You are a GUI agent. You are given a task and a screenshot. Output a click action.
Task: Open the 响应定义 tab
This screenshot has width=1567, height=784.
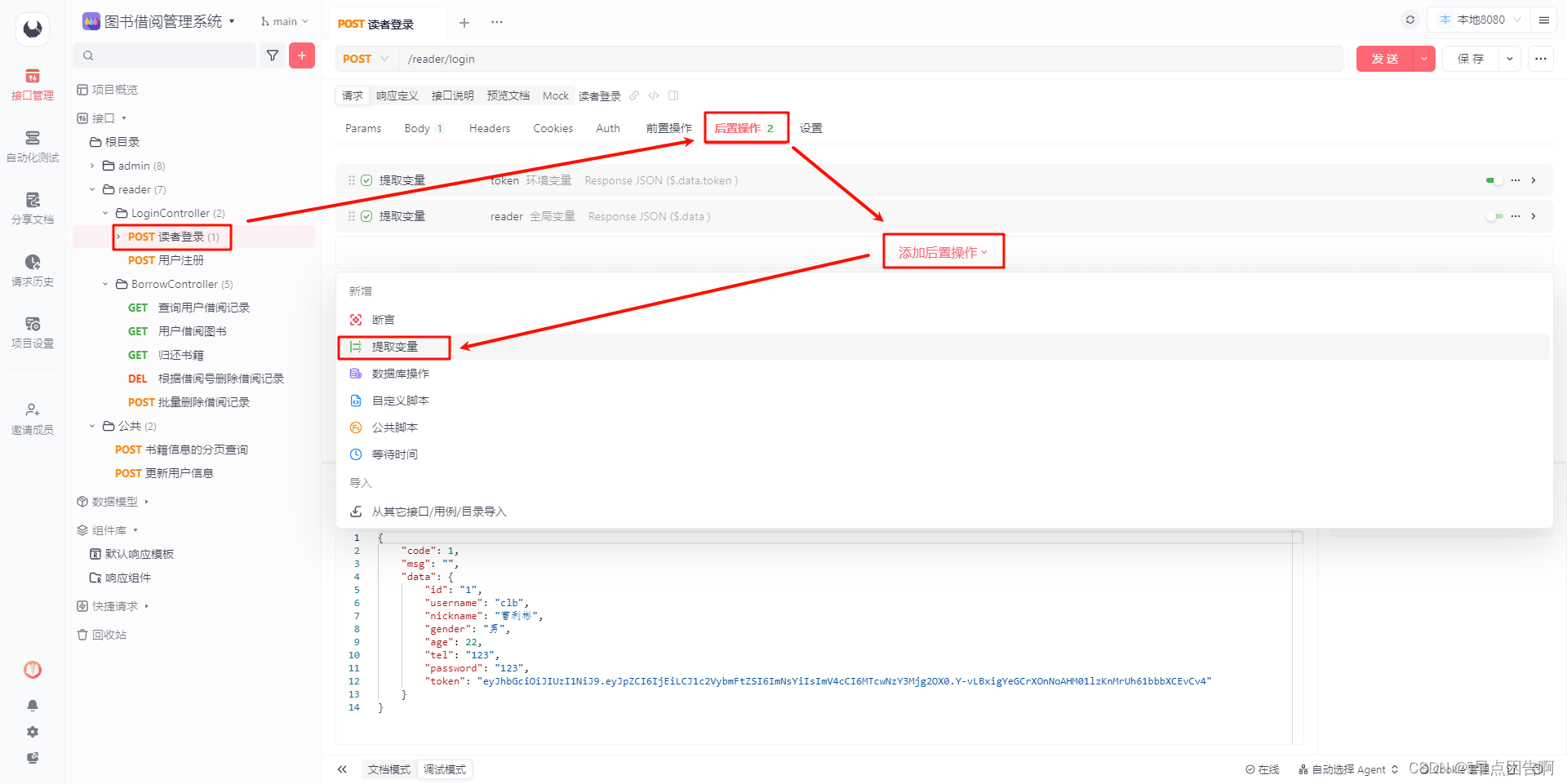click(x=397, y=95)
